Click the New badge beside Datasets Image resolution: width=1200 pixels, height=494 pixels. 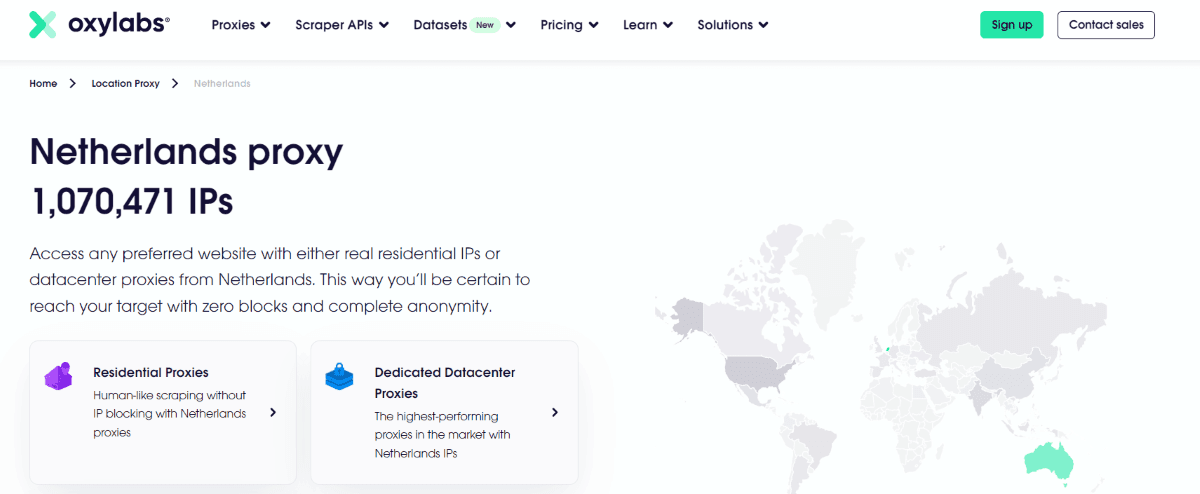tap(486, 25)
